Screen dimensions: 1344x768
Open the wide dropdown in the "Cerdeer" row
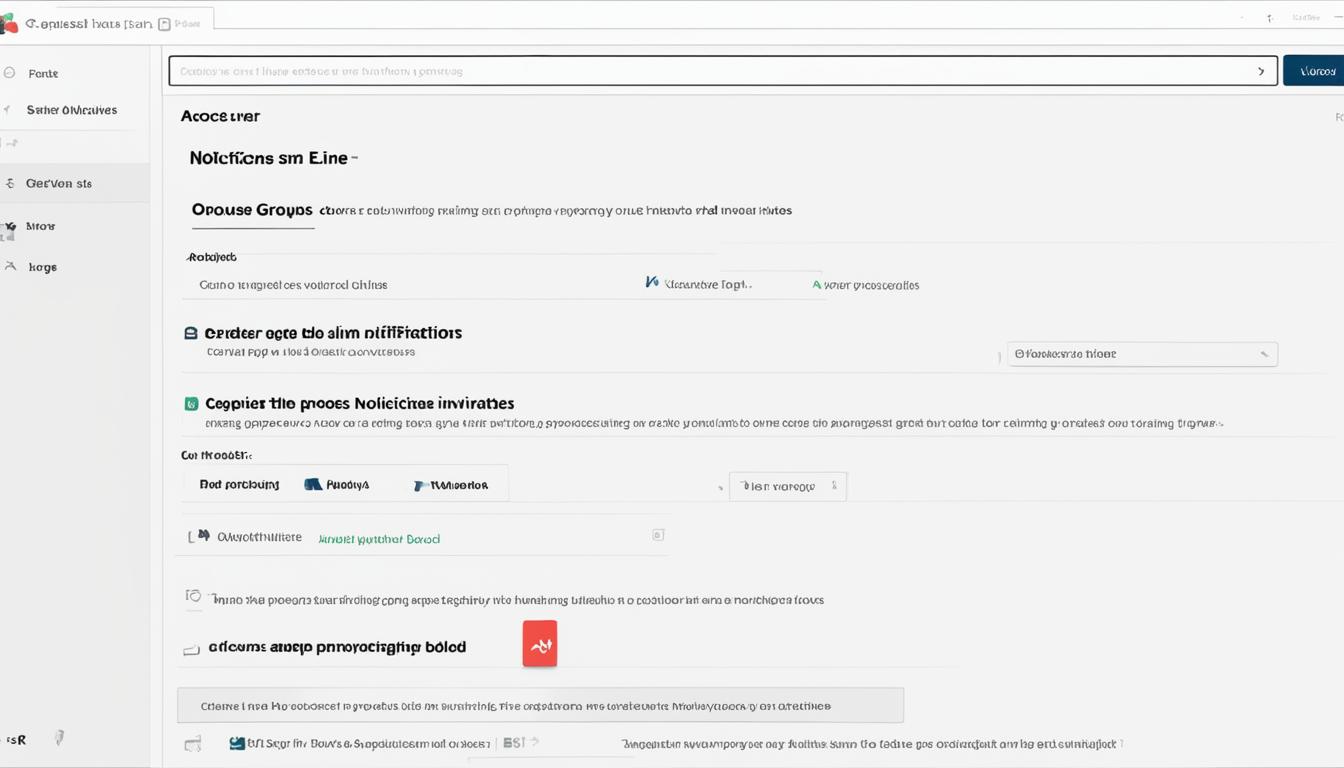pos(1142,354)
